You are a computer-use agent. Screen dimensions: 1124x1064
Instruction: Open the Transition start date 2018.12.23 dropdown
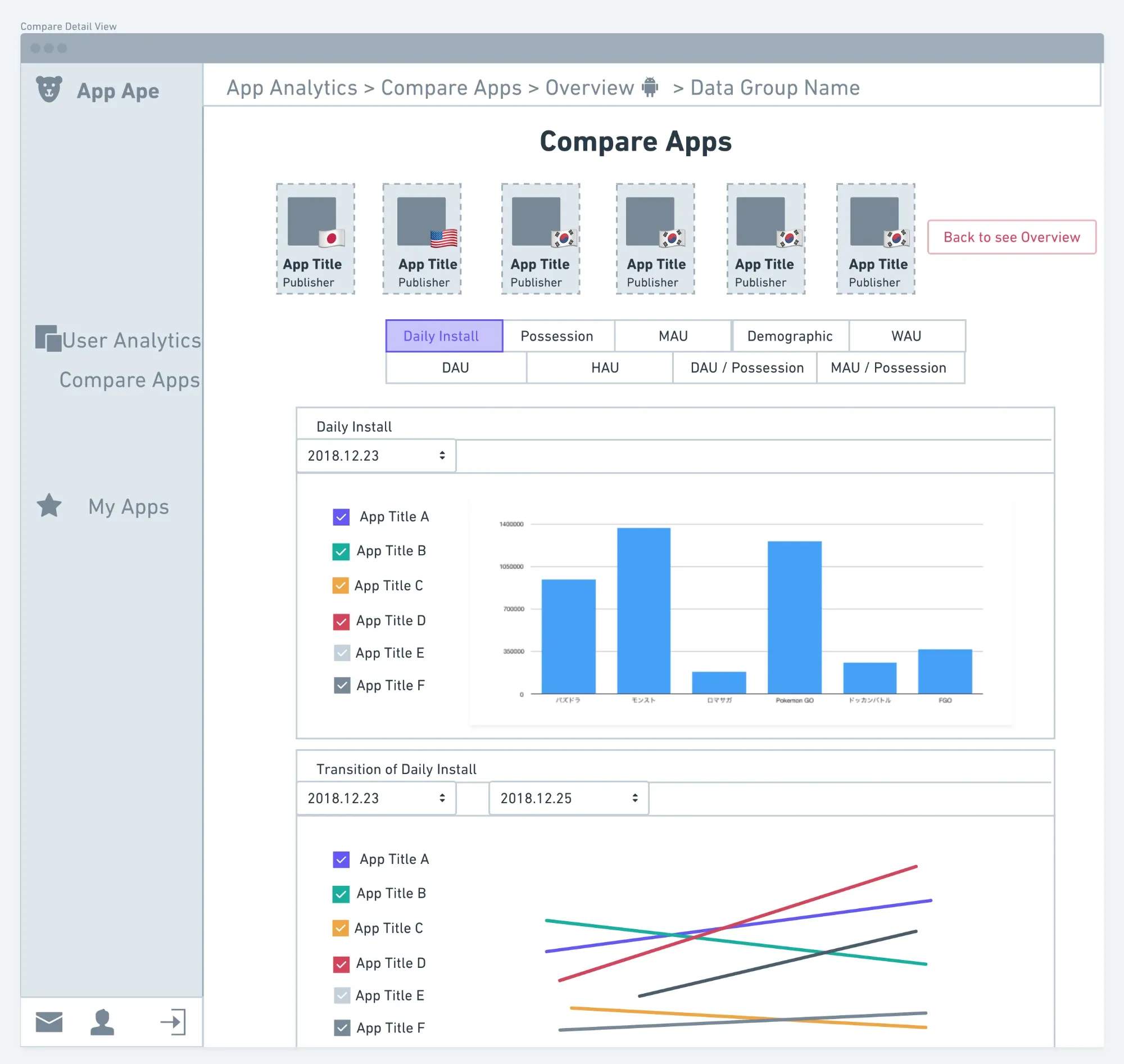coord(376,798)
